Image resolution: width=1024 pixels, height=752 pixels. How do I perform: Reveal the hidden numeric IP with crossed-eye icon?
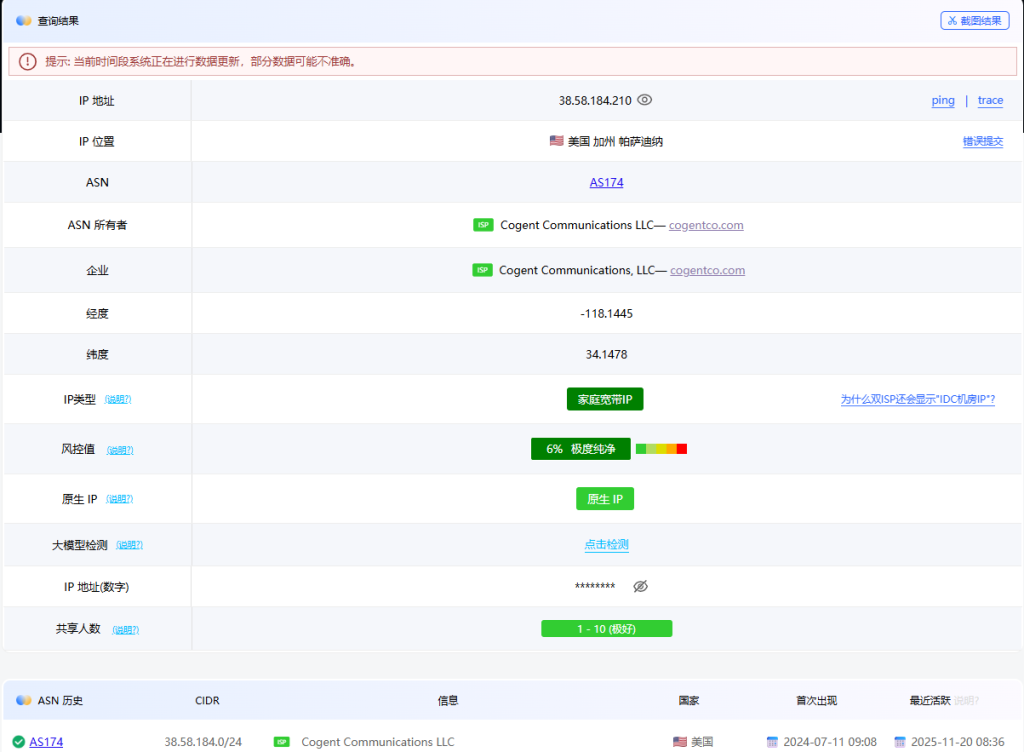(641, 586)
